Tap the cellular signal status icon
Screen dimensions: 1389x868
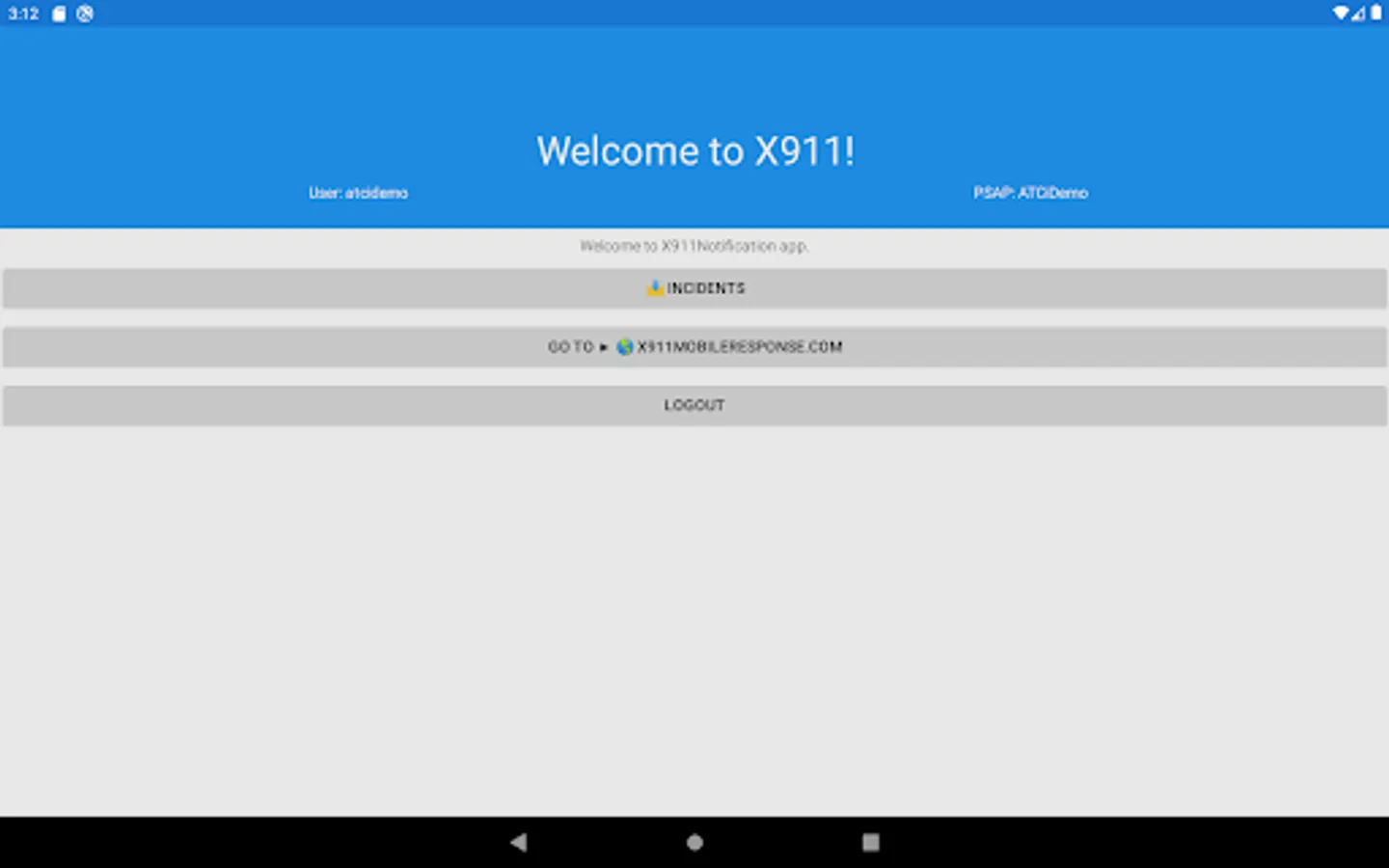(x=1358, y=14)
